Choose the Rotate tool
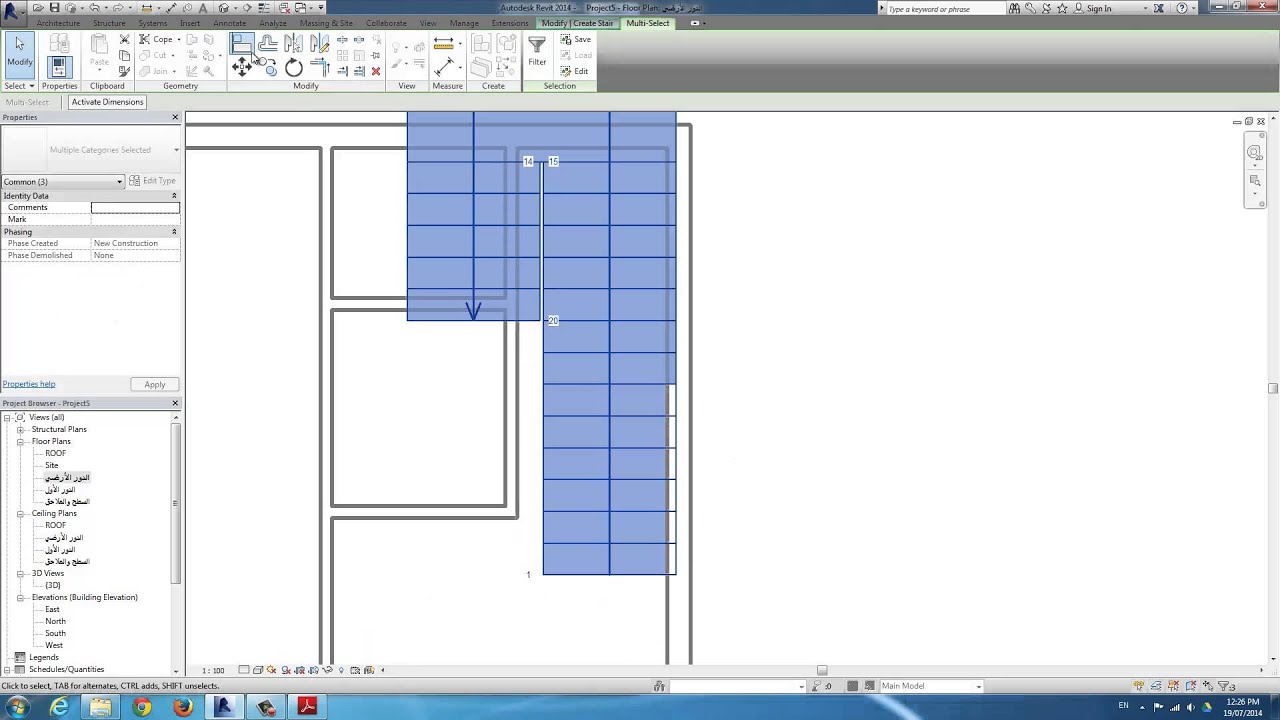The image size is (1280, 720). pyautogui.click(x=293, y=67)
